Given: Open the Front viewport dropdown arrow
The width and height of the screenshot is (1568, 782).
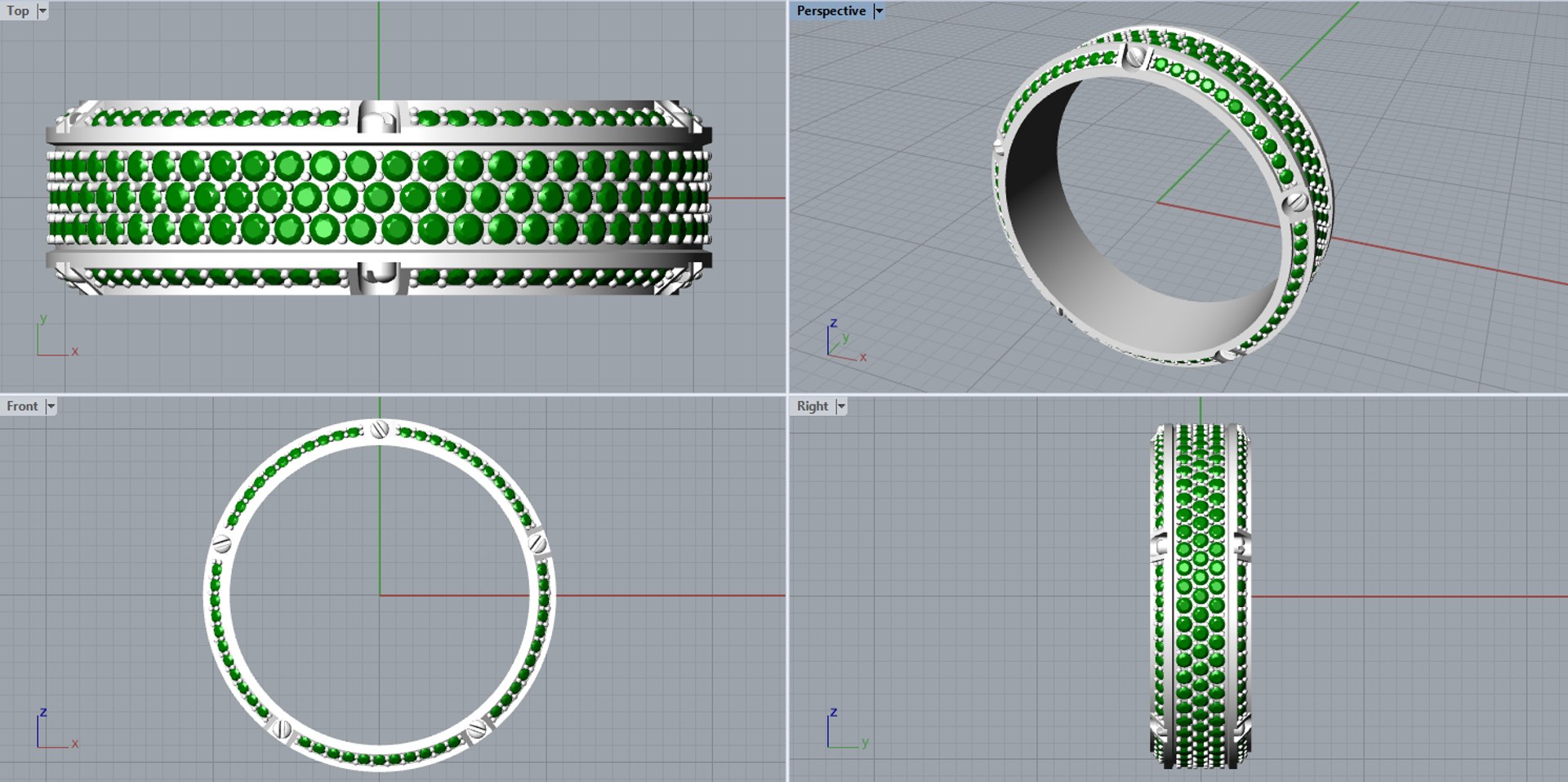Looking at the screenshot, I should (x=51, y=406).
